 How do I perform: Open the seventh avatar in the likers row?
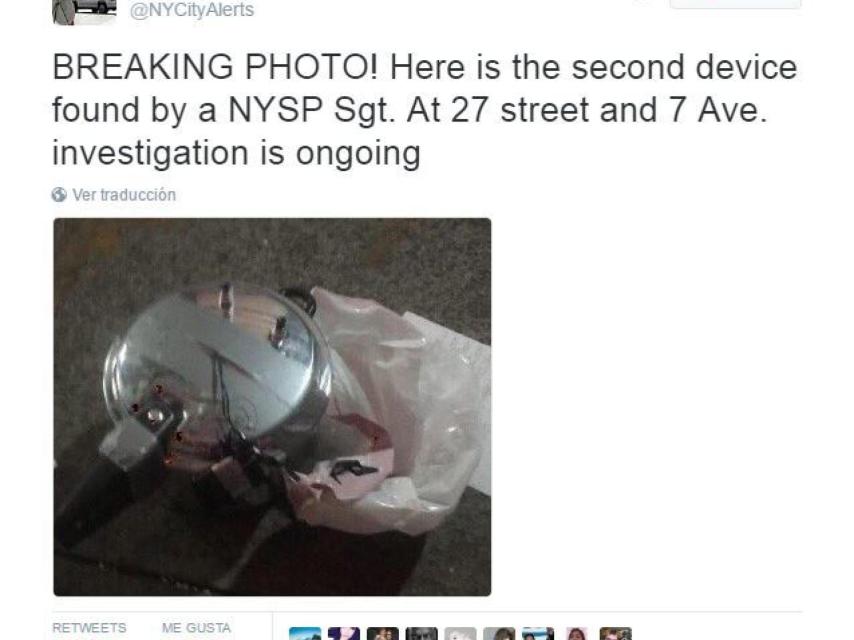(538, 634)
